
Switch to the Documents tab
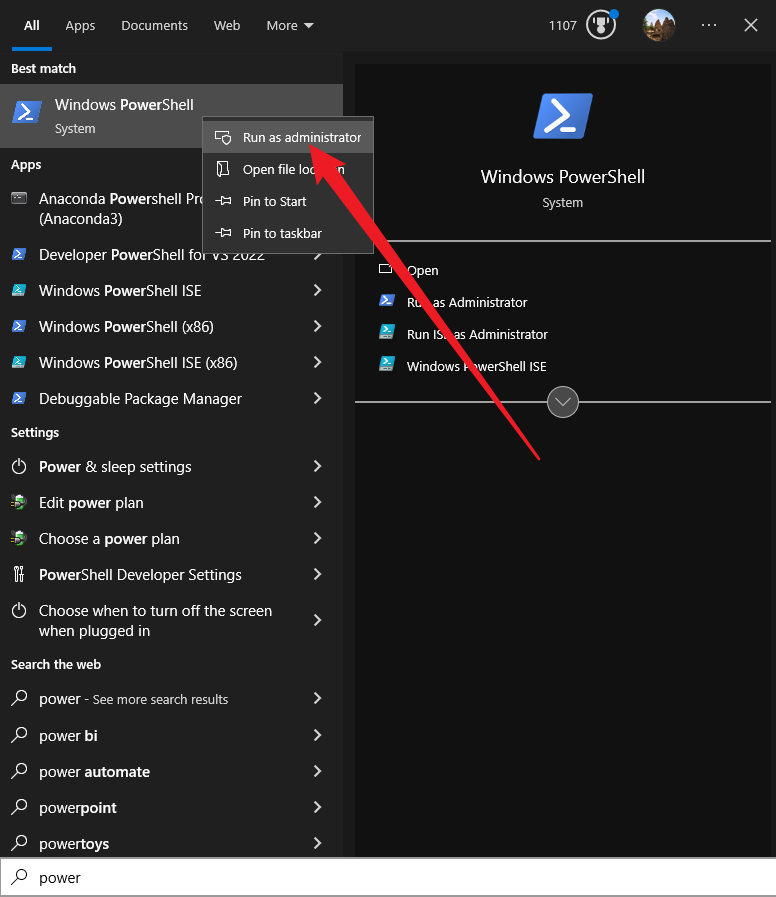155,25
